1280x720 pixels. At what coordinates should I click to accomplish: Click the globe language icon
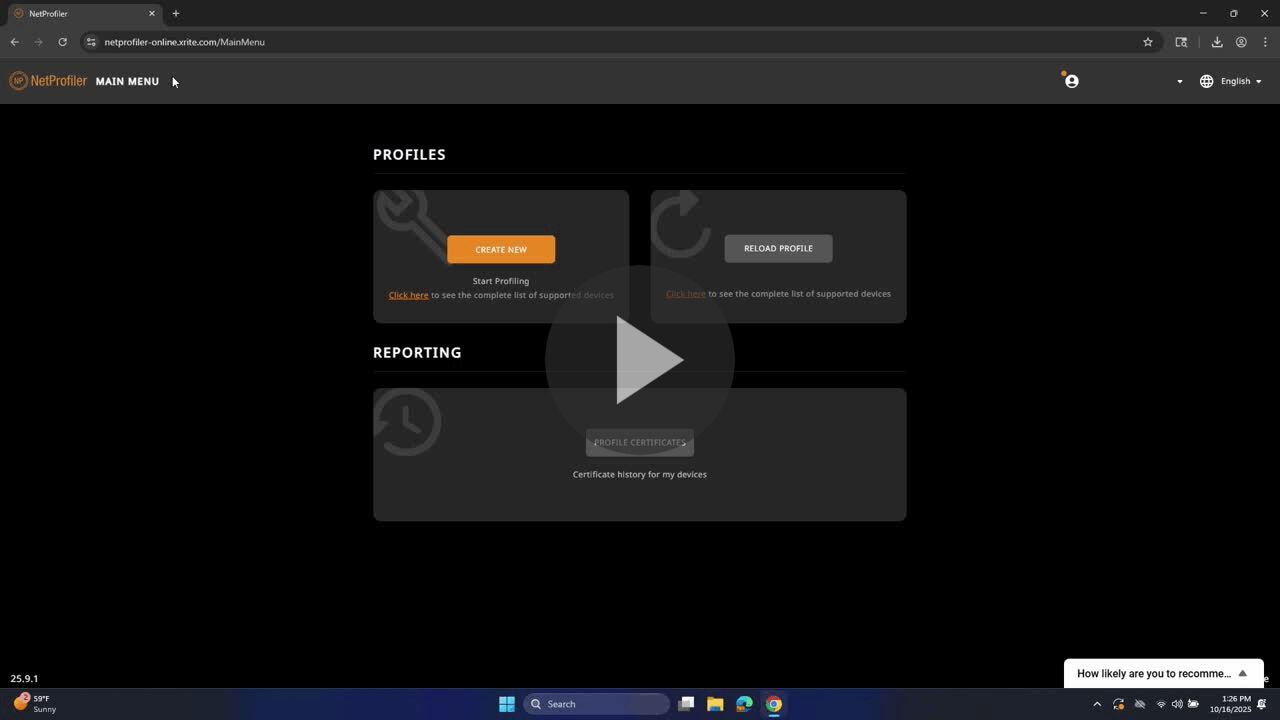pos(1206,81)
